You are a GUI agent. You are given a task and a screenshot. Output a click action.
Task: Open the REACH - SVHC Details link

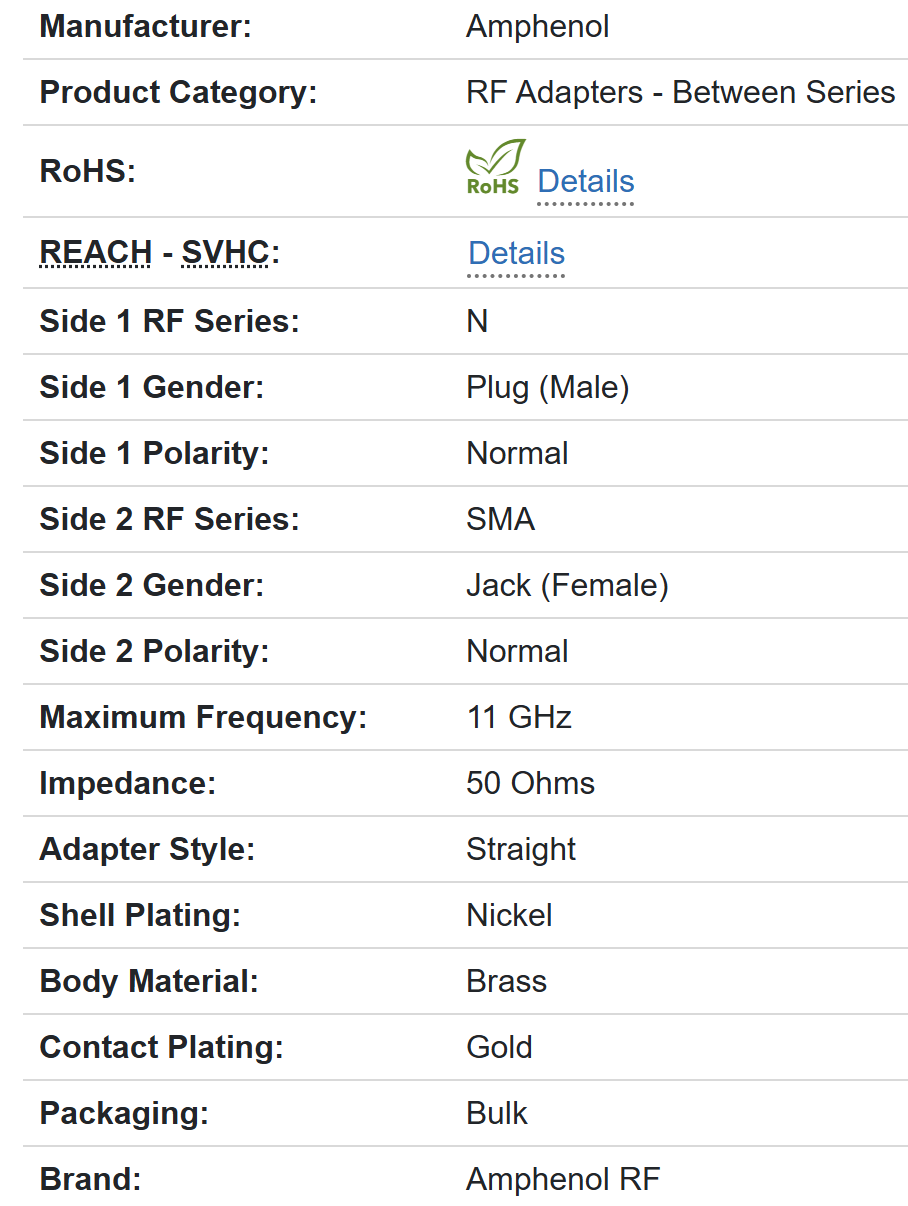516,254
